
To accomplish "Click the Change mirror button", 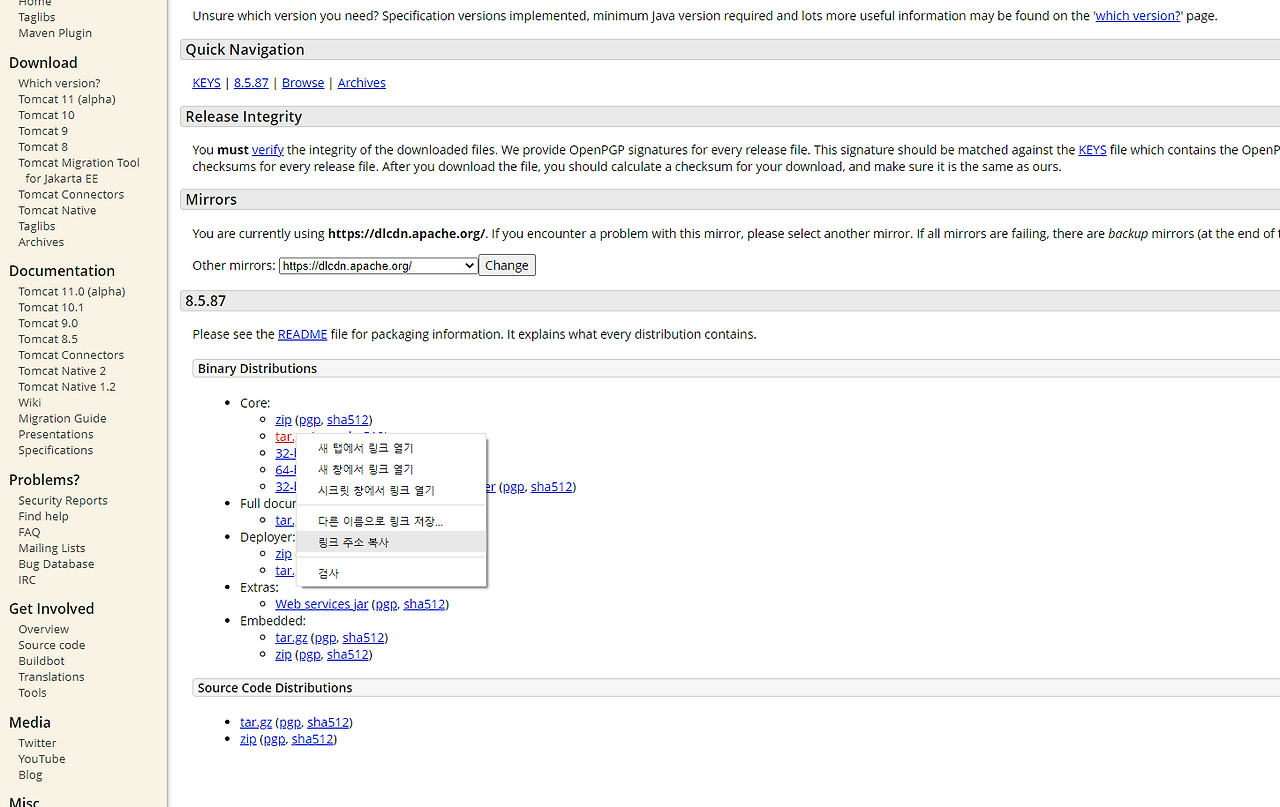I will pyautogui.click(x=507, y=265).
